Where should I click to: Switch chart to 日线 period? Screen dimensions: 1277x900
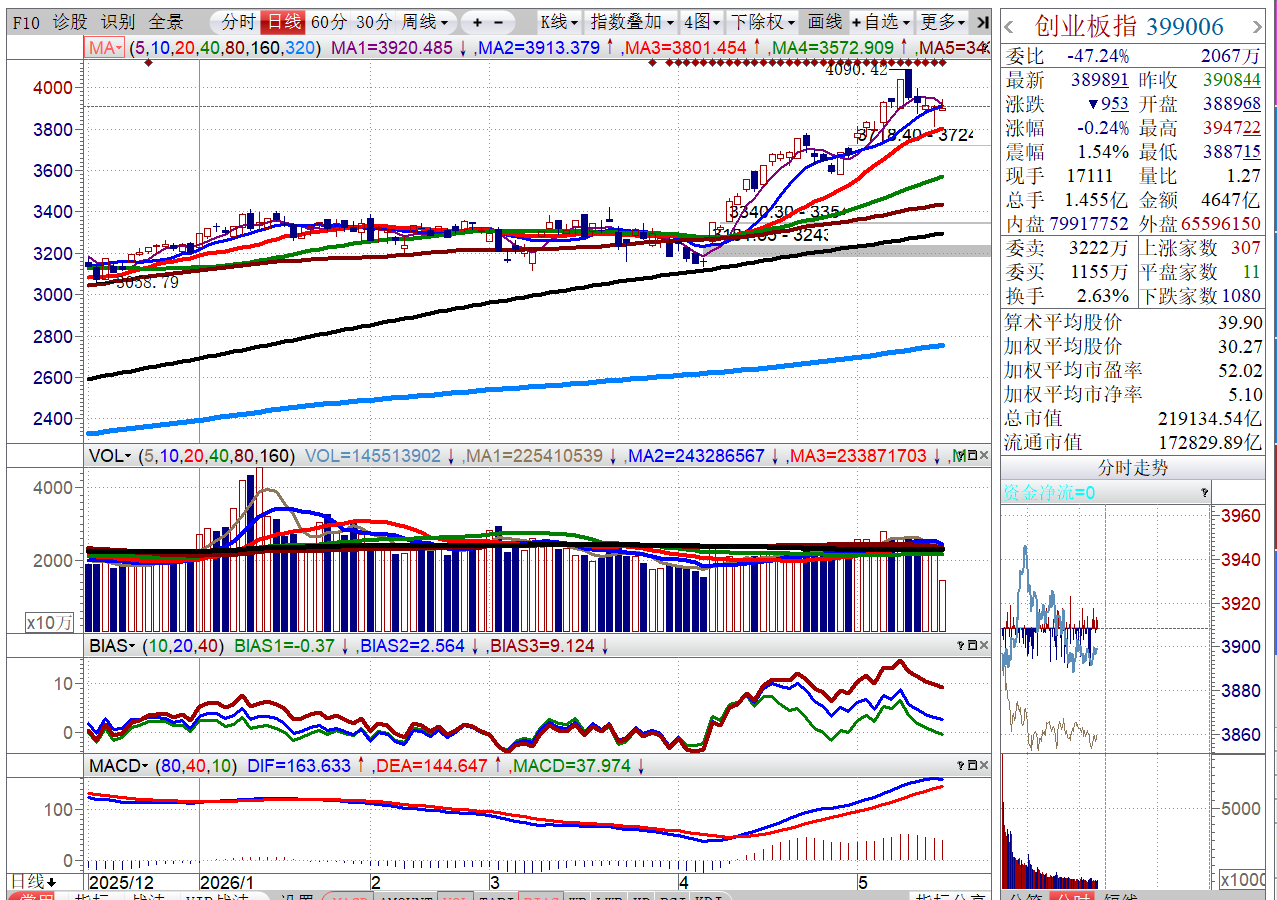click(282, 22)
